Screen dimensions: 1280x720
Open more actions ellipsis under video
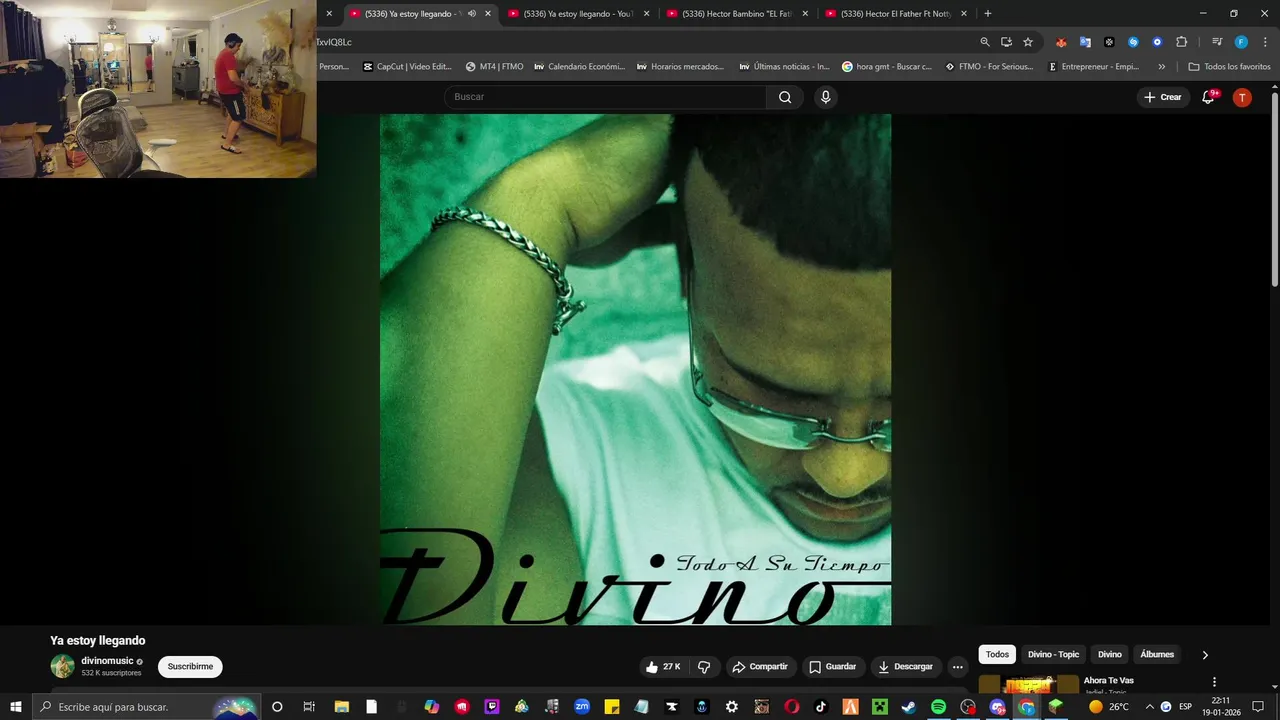[957, 667]
